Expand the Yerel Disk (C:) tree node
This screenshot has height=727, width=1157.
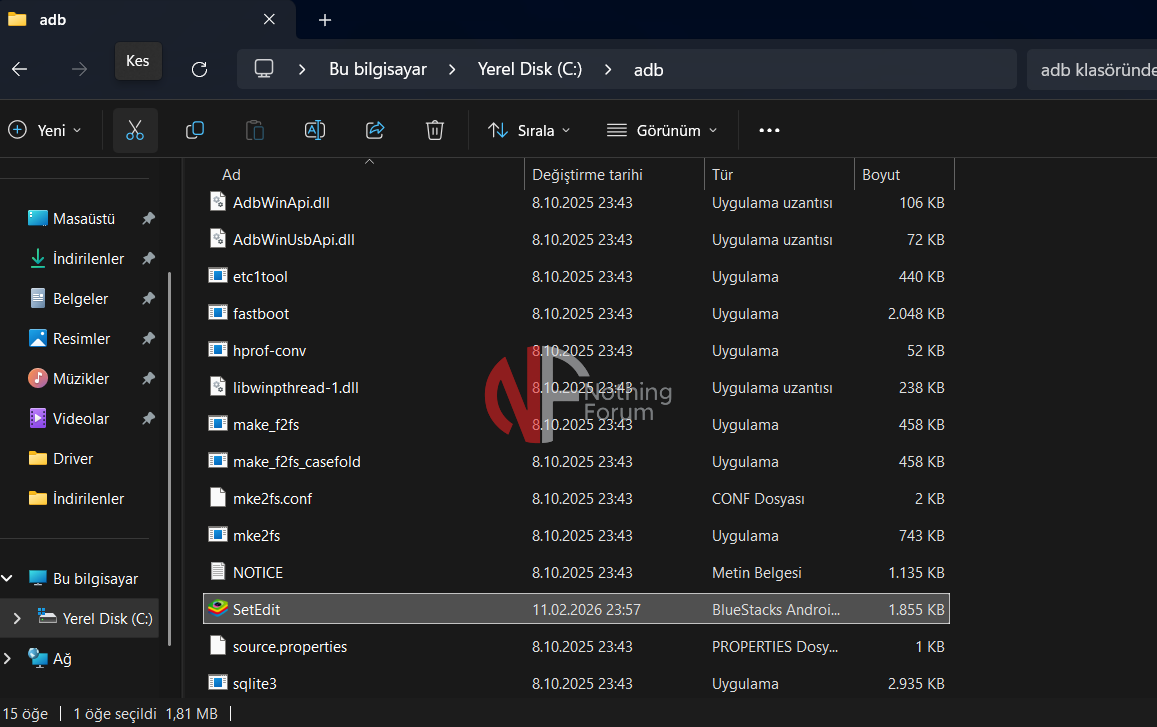pos(16,619)
